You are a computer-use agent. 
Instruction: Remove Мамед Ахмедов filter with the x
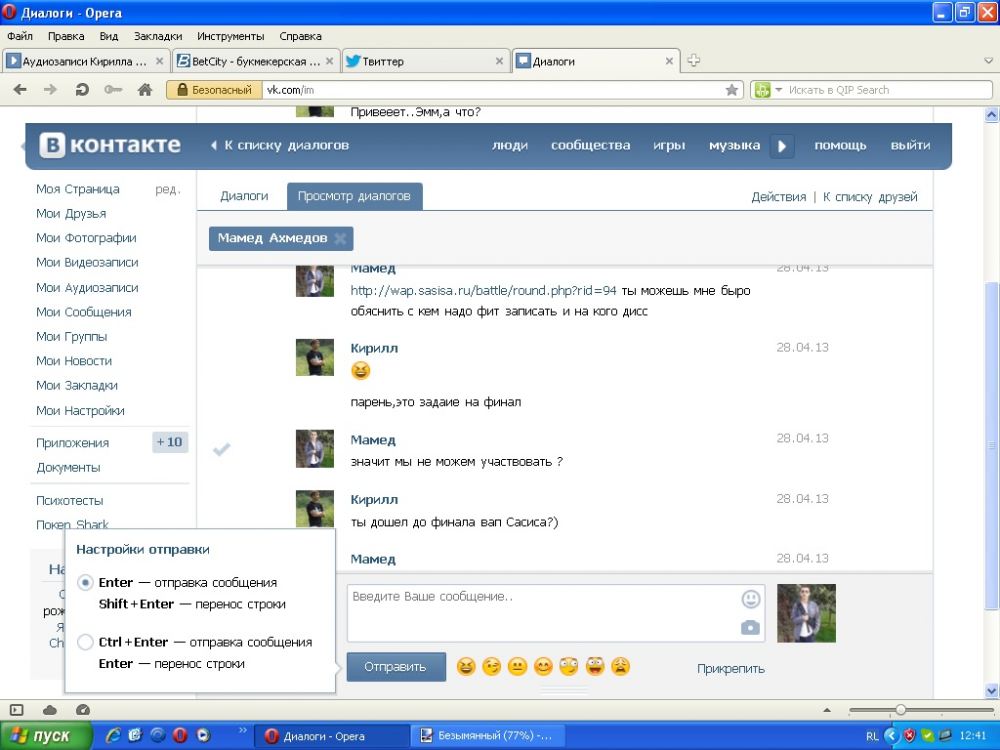[341, 239]
